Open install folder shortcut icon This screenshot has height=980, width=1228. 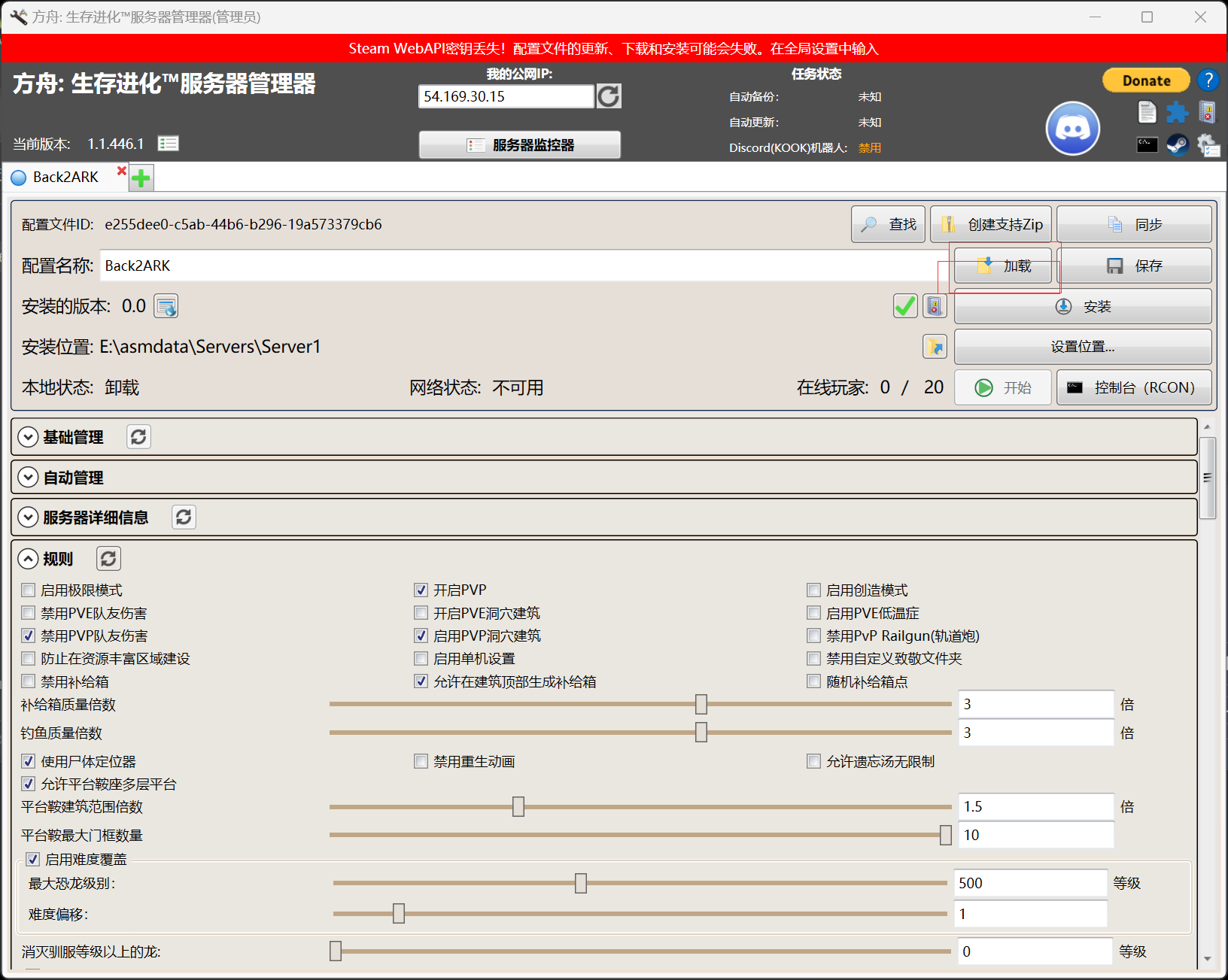pyautogui.click(x=935, y=347)
